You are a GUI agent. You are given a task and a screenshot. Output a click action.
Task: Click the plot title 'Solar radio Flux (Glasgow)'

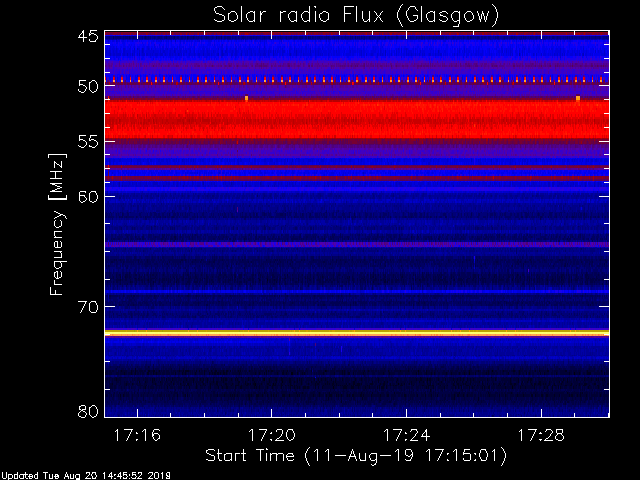(x=356, y=16)
